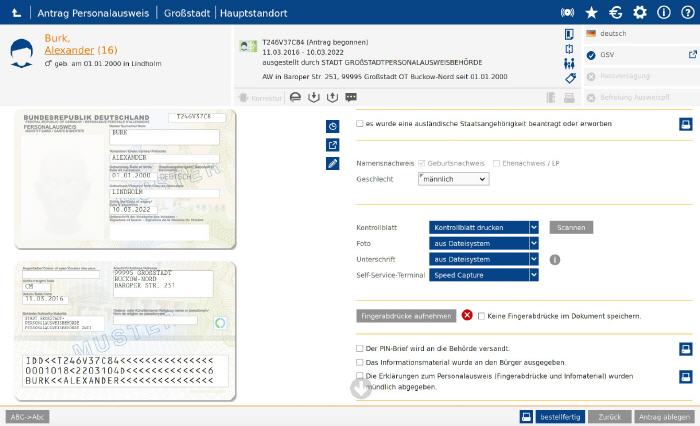Screen dimensions: 700x426
Task: Open settings gear in top bar
Action: point(639,13)
